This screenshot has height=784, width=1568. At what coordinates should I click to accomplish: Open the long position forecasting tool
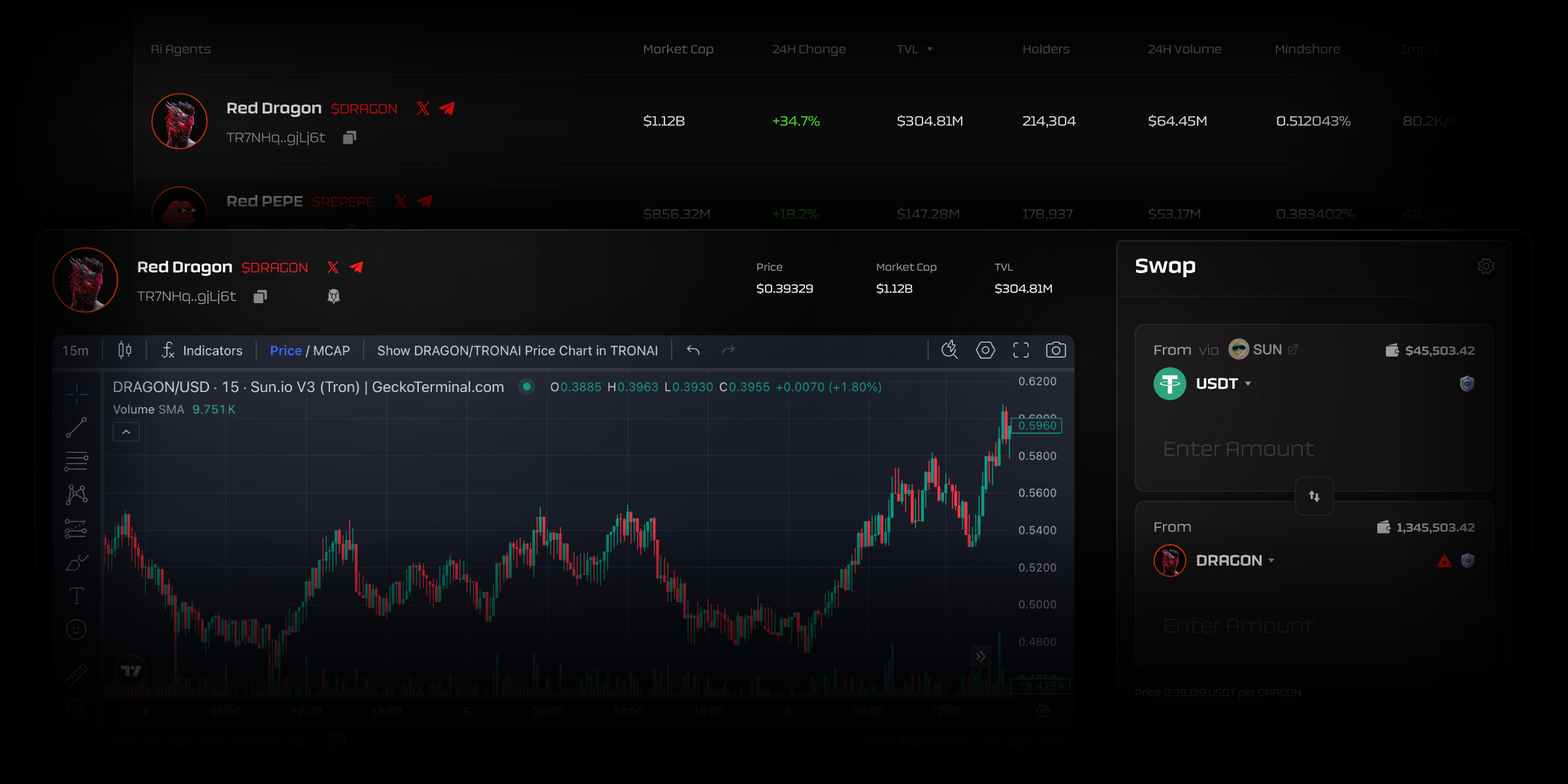click(76, 529)
